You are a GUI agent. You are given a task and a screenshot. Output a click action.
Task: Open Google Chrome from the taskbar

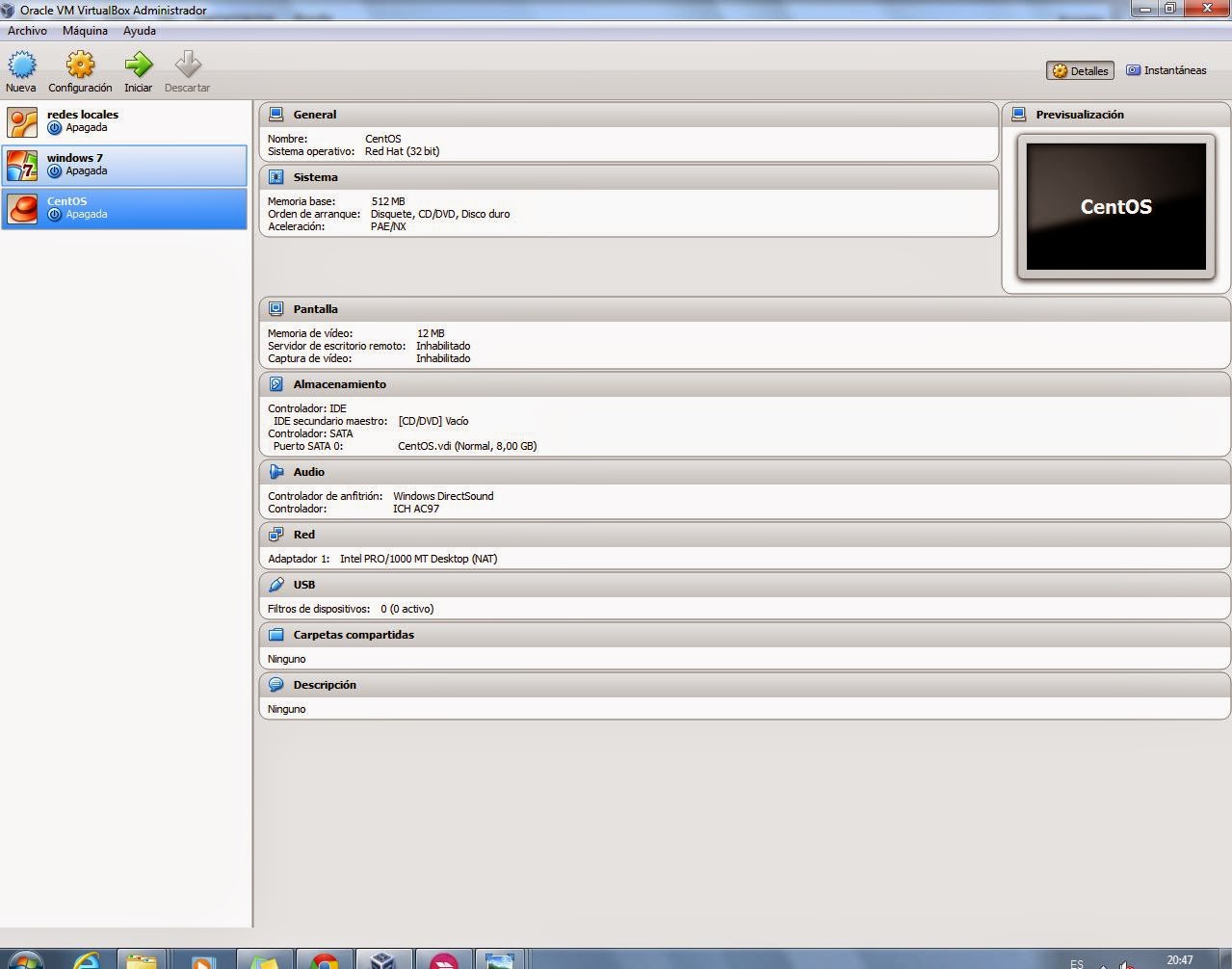click(325, 959)
